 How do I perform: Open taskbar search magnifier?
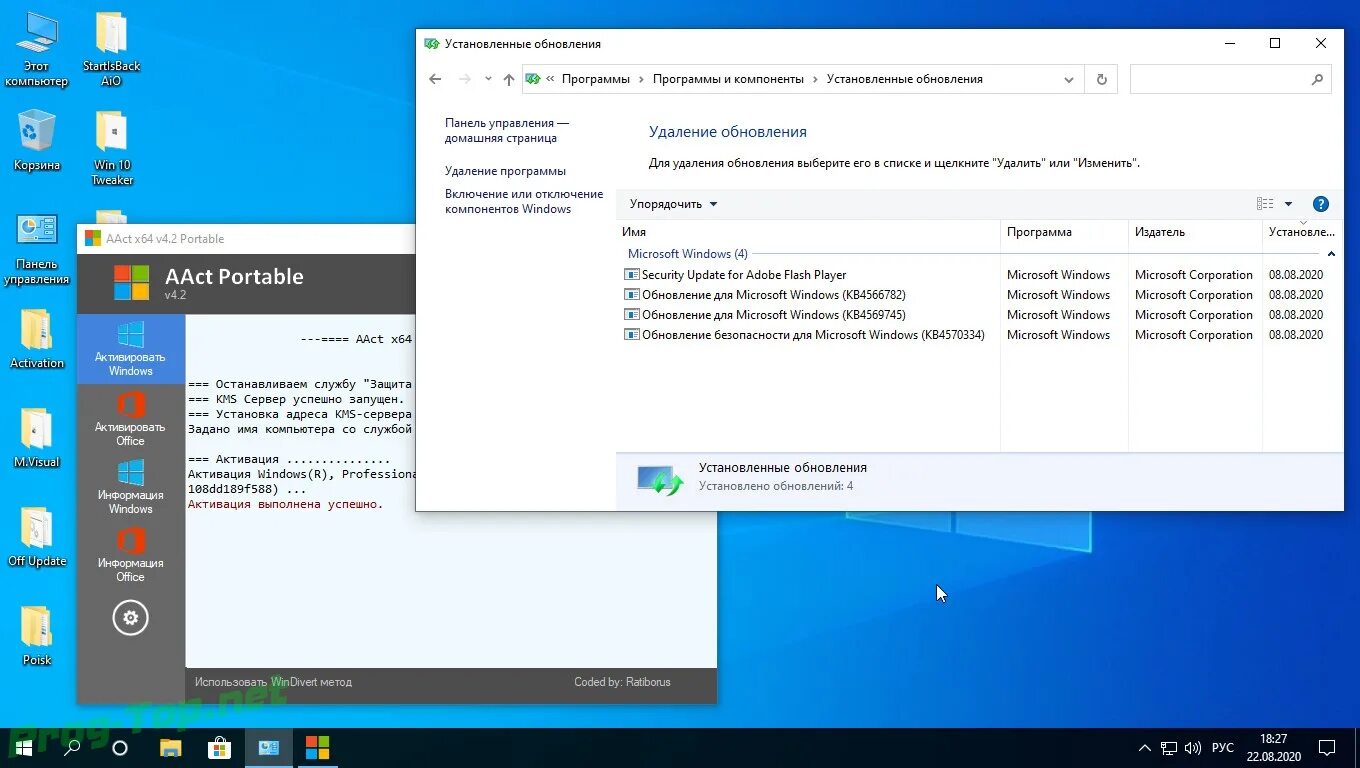[72, 747]
